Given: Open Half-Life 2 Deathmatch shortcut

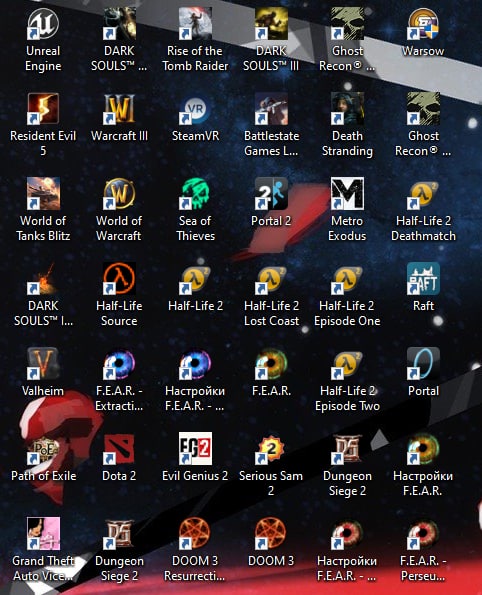Looking at the screenshot, I should pos(423,194).
